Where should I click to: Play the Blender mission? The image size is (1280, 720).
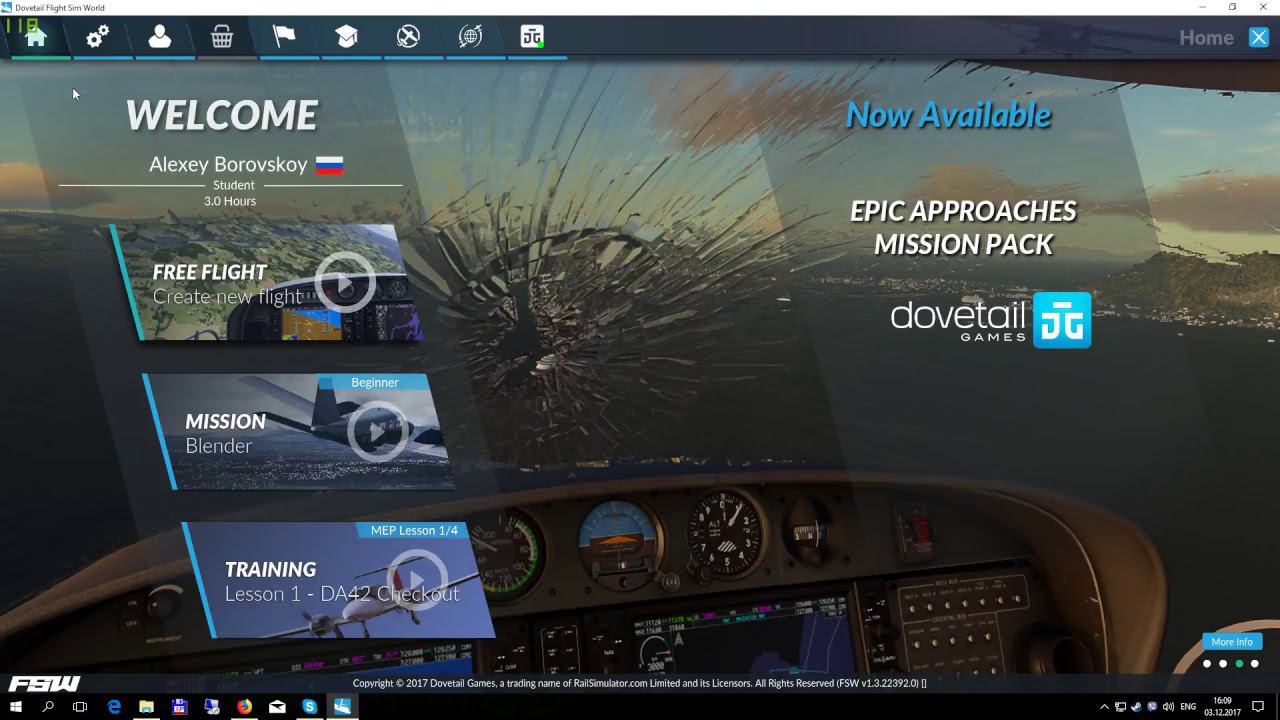pyautogui.click(x=377, y=432)
